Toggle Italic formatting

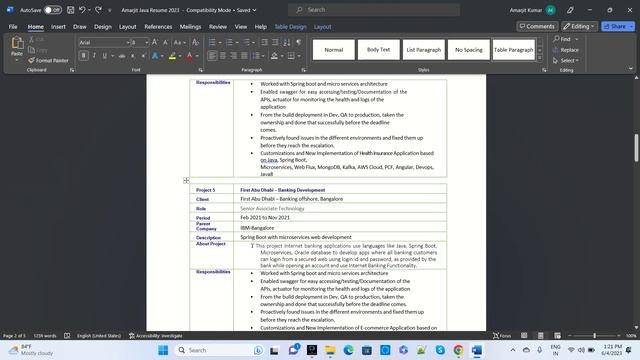(x=94, y=56)
